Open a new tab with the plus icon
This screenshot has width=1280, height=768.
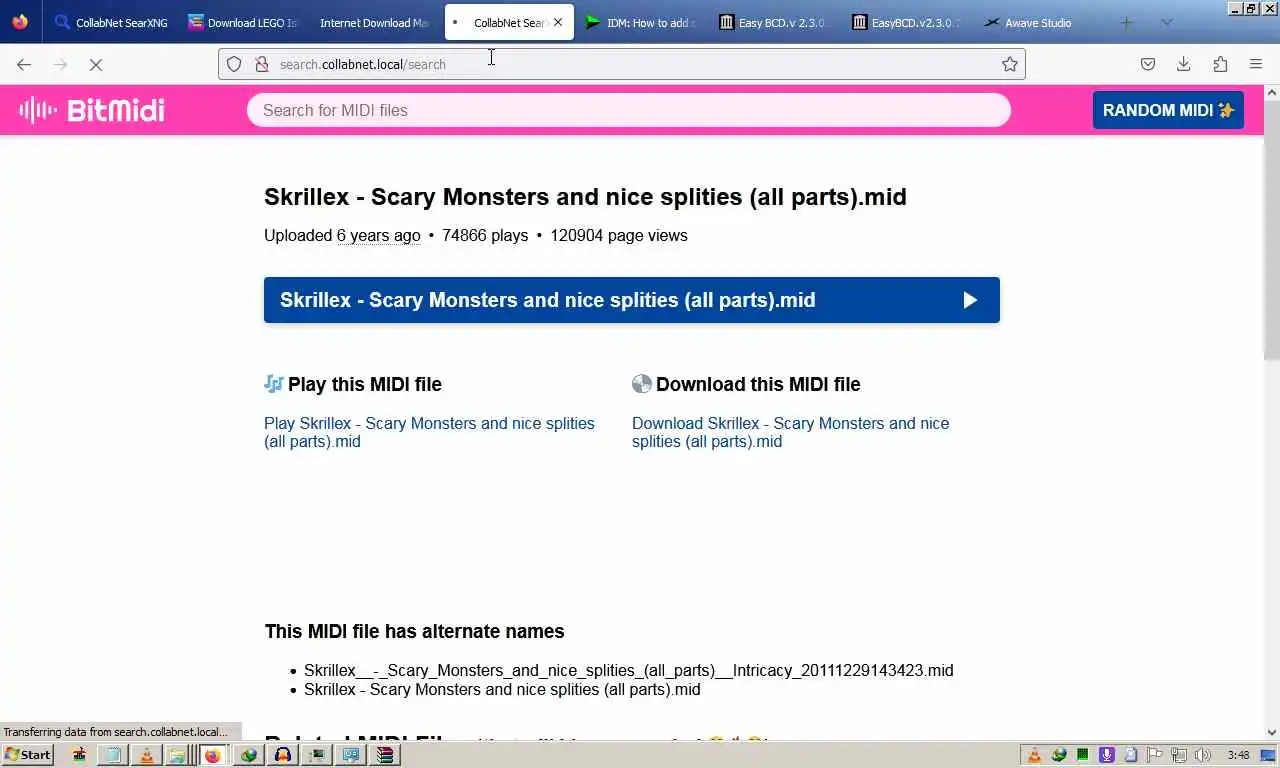1126,22
